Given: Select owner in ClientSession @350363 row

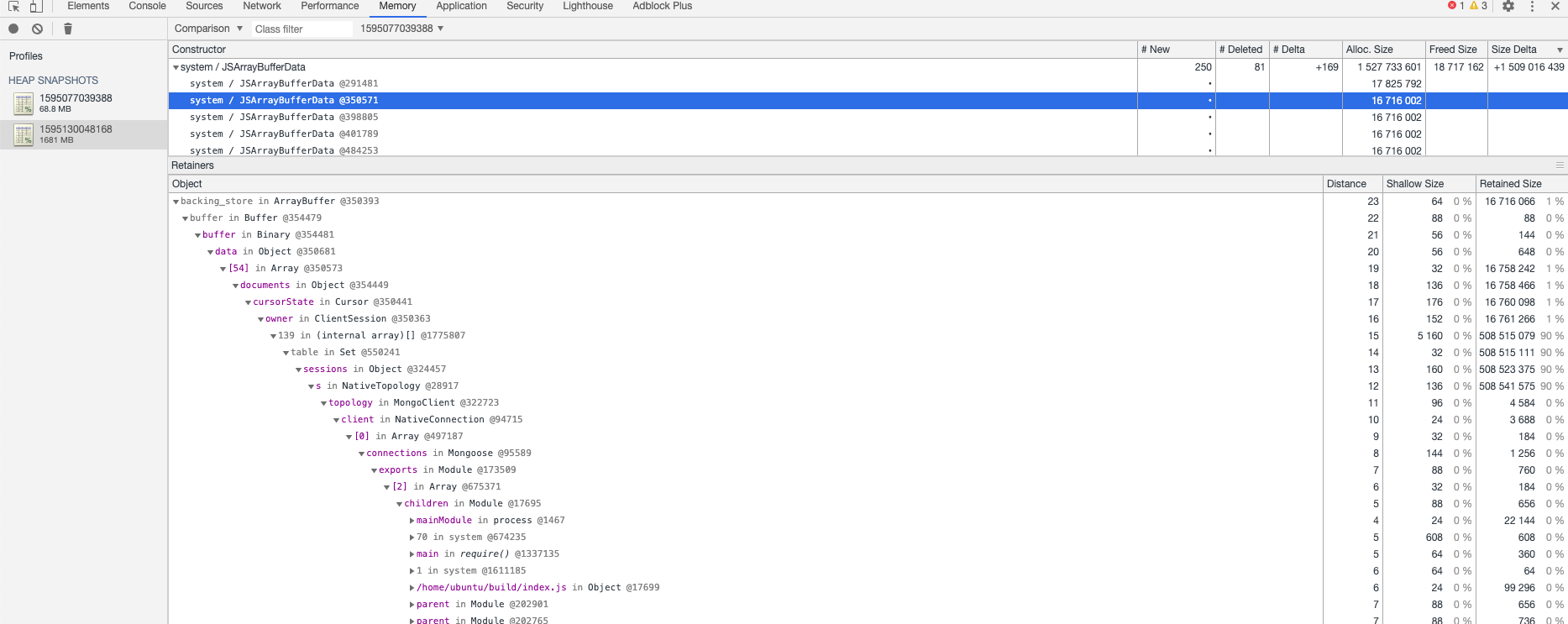Looking at the screenshot, I should tap(868, 319).
